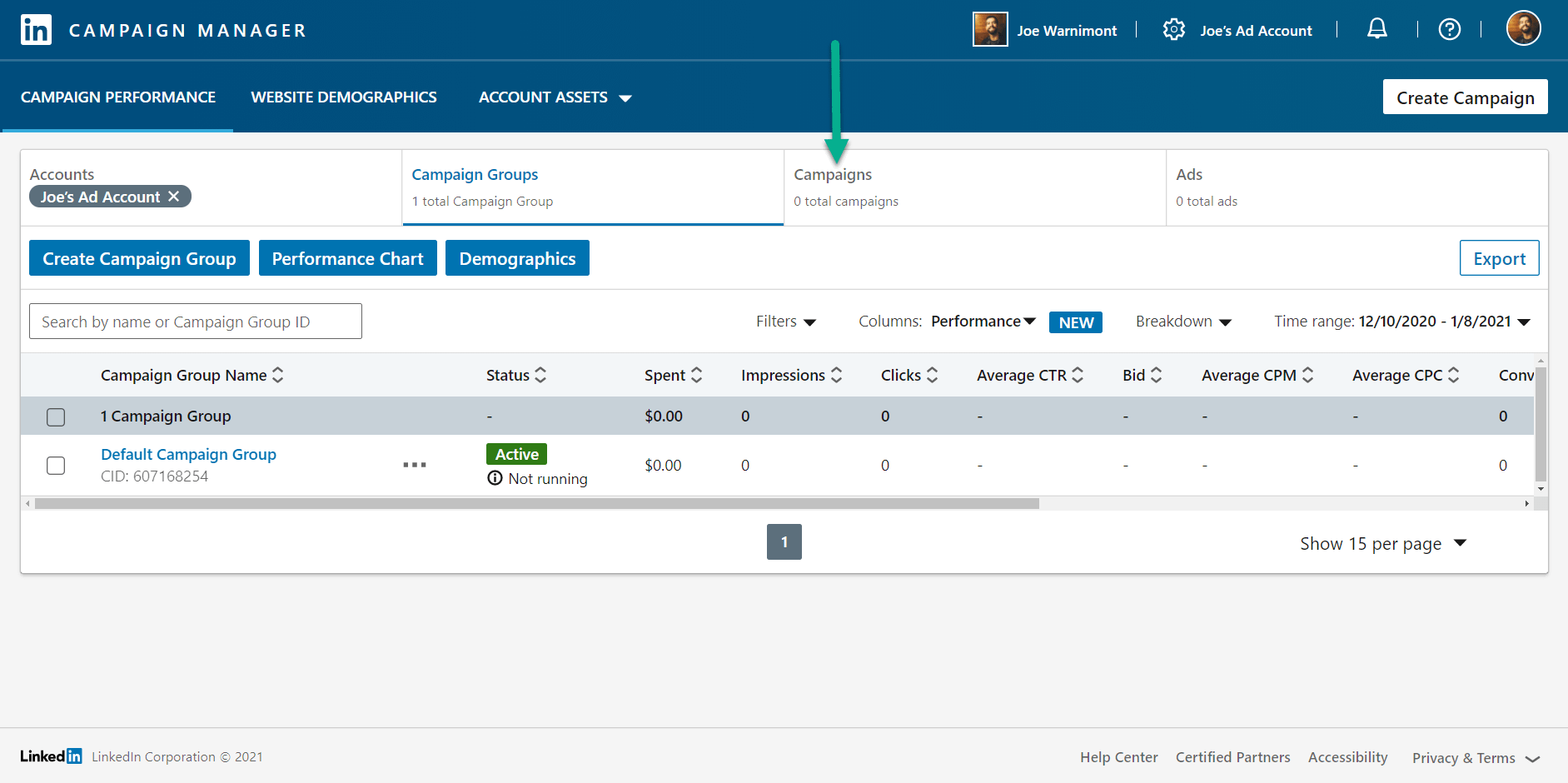This screenshot has height=783, width=1568.
Task: Remove Joe's Ad Account filter chip
Action: (173, 197)
